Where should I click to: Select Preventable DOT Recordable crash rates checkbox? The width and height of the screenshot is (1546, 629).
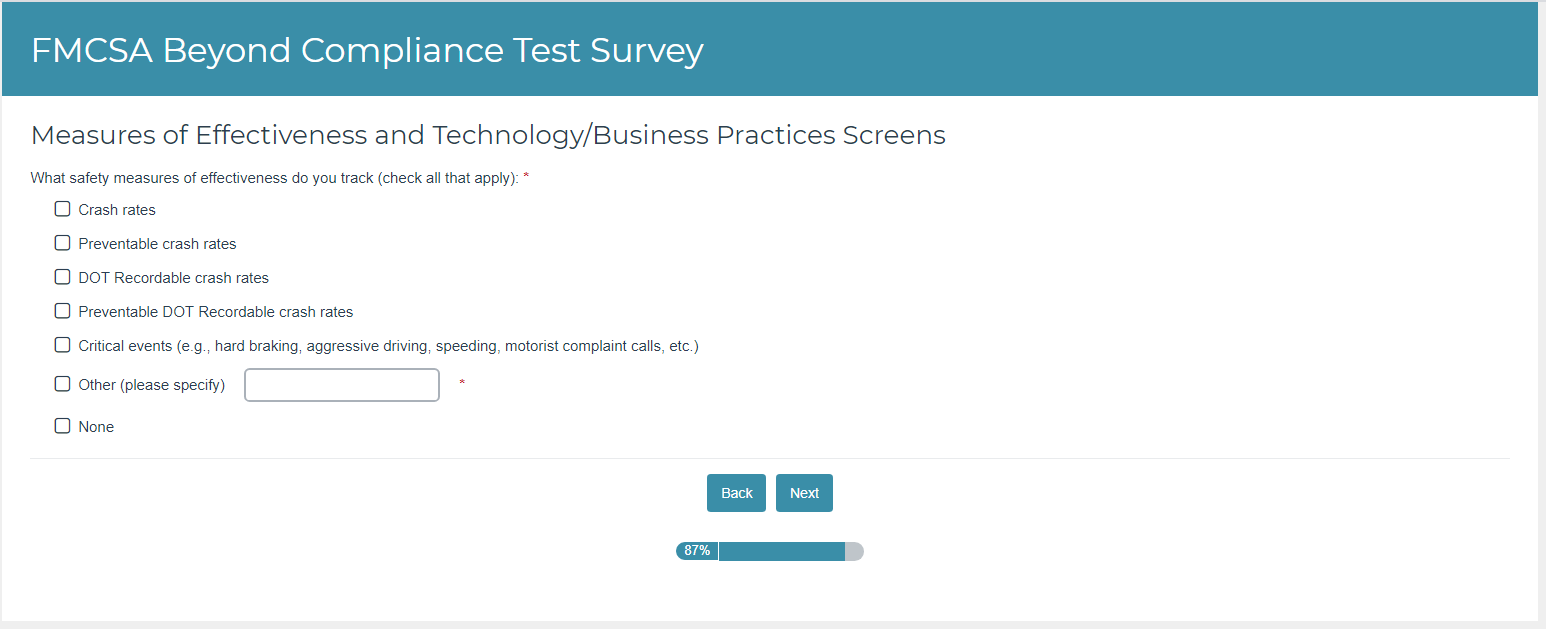[62, 311]
